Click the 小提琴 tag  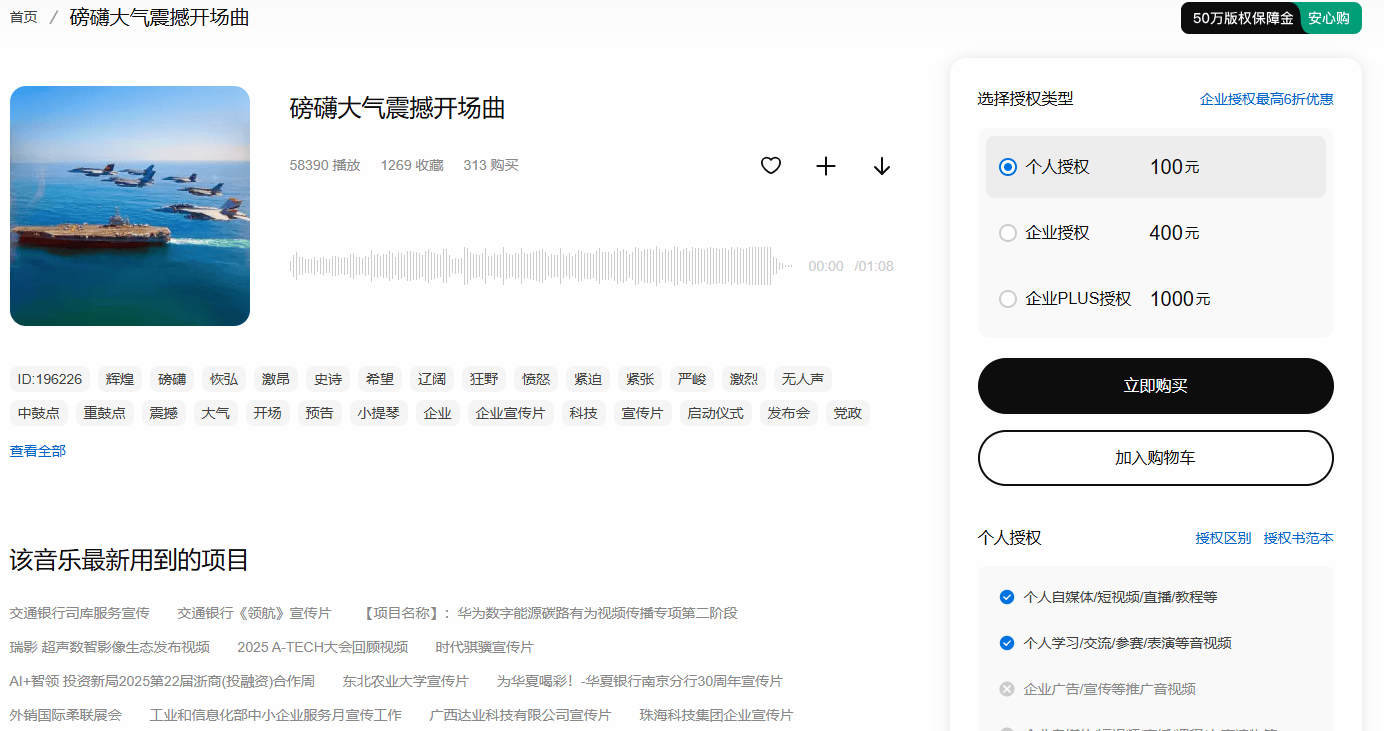click(x=379, y=413)
